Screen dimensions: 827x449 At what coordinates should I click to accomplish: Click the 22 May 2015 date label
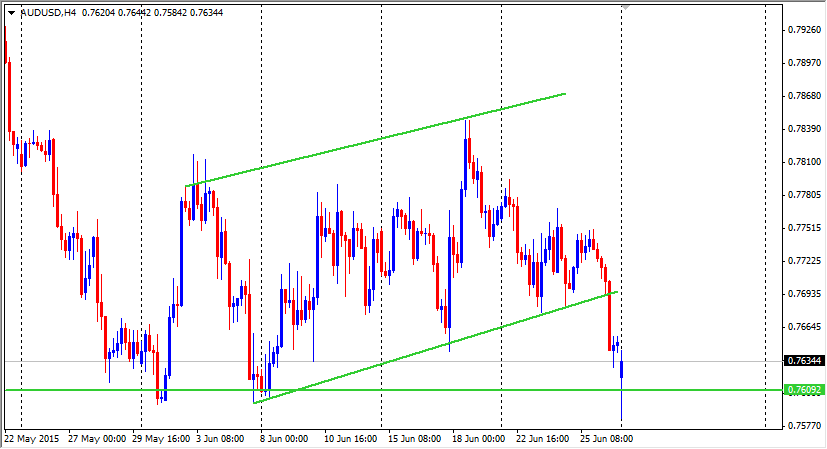32,439
